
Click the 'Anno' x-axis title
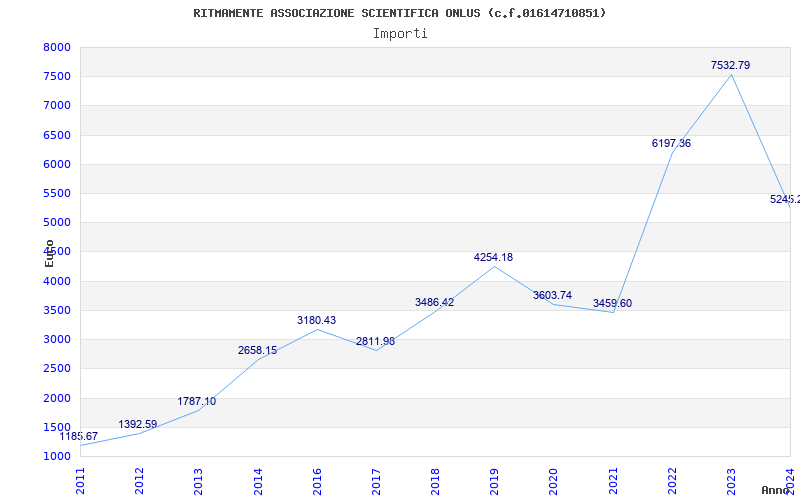775,490
